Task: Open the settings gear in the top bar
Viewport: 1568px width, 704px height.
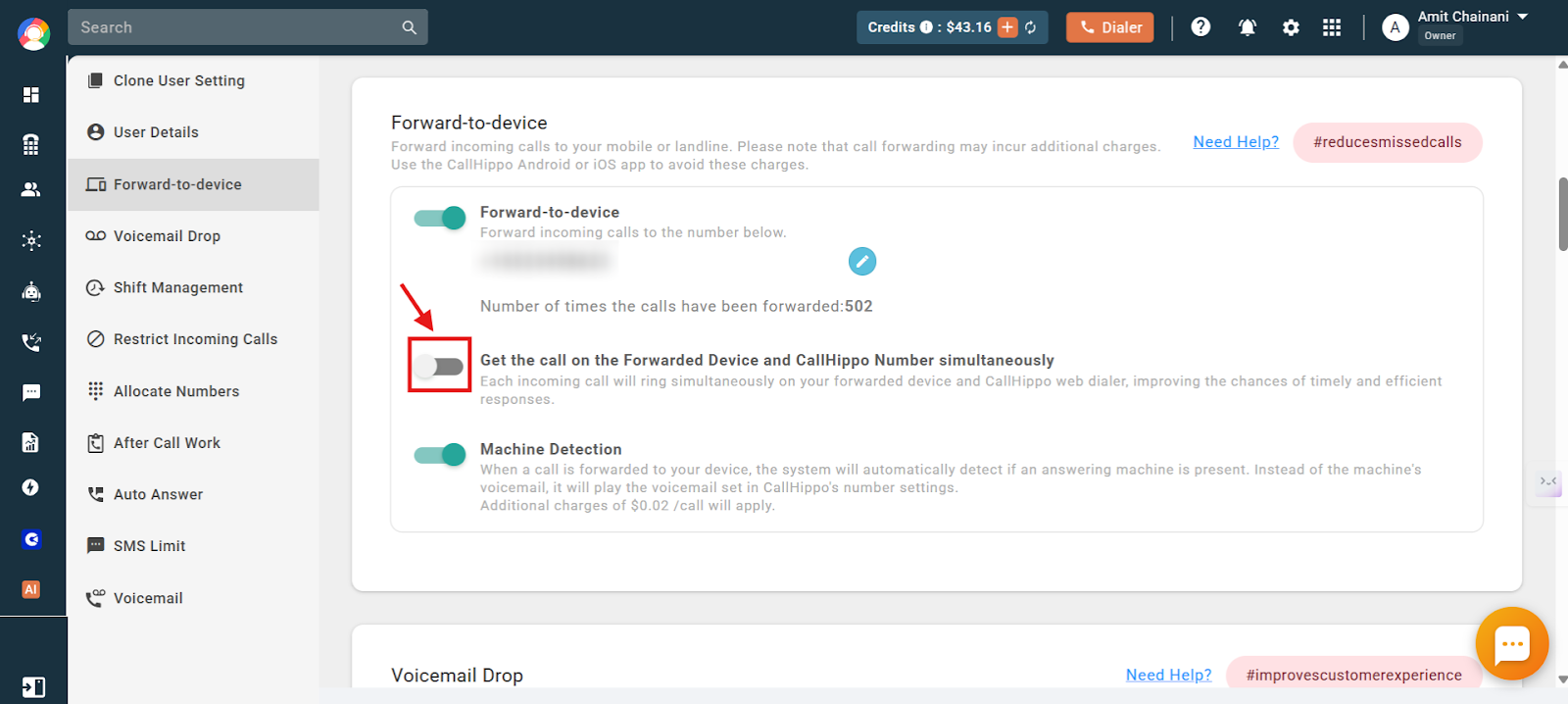Action: [x=1291, y=27]
